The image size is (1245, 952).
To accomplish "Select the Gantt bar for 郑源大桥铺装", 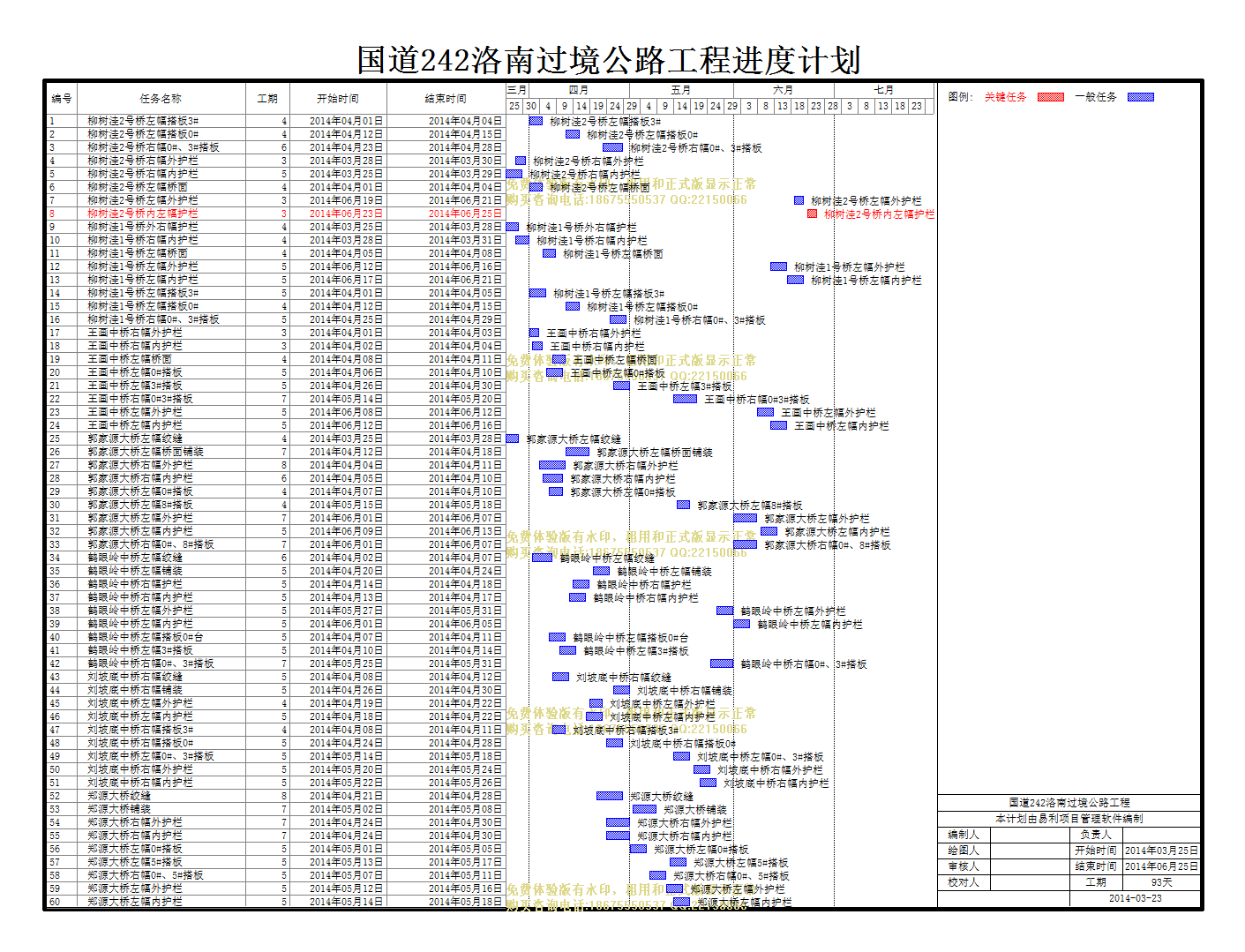I will 644,809.
